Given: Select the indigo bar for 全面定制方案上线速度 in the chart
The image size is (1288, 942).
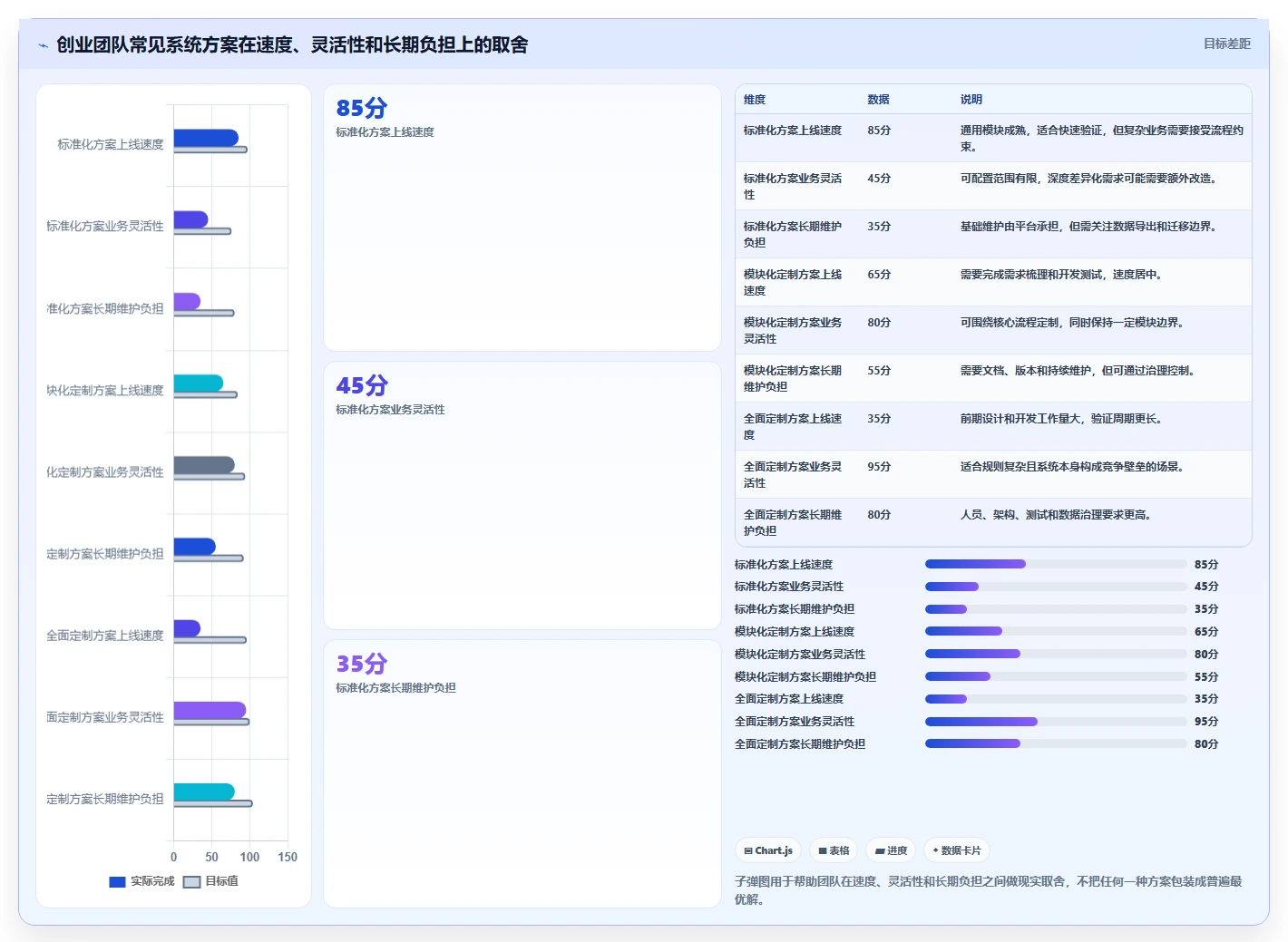Looking at the screenshot, I should 187,628.
